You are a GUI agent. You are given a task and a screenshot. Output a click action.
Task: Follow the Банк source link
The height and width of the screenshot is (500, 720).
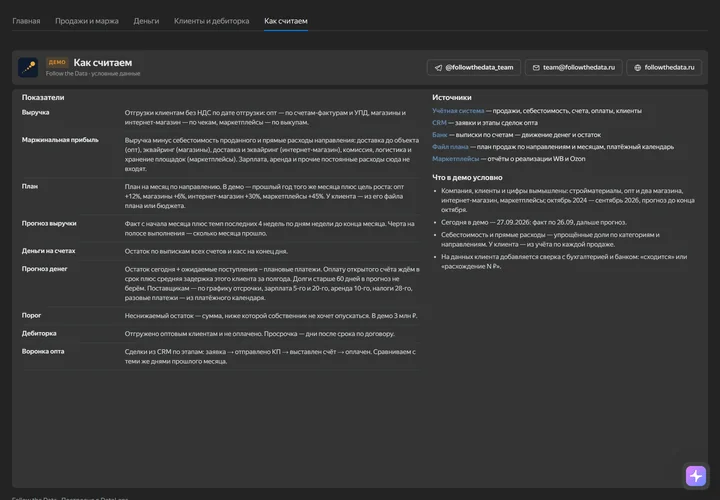click(x=439, y=135)
